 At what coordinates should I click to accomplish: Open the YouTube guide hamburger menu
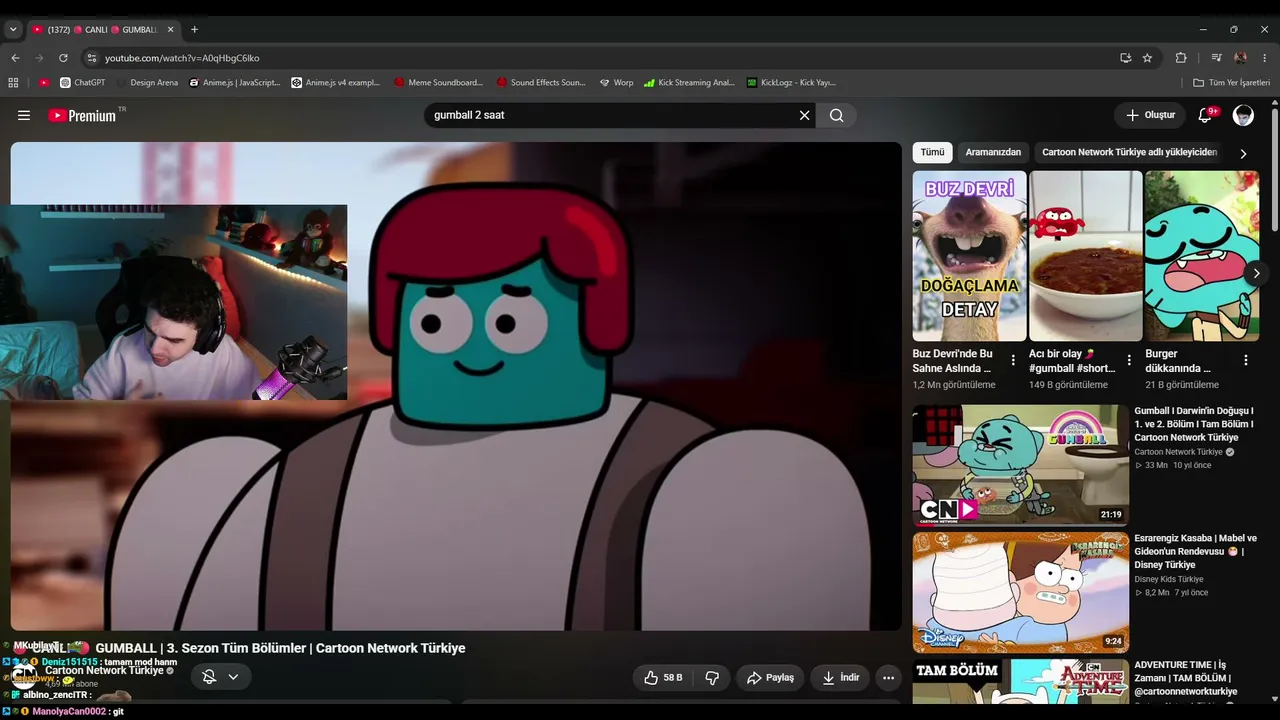24,115
